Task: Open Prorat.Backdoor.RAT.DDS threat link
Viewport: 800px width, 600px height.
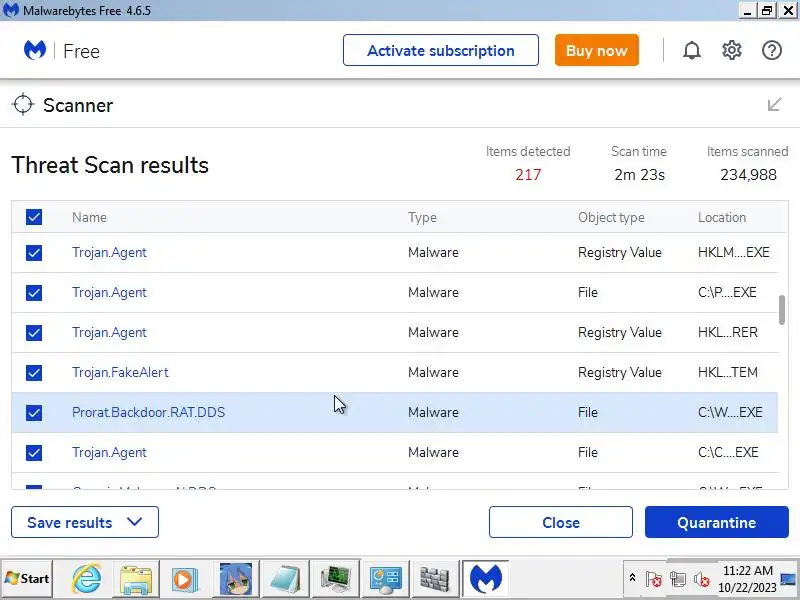Action: pyautogui.click(x=148, y=412)
